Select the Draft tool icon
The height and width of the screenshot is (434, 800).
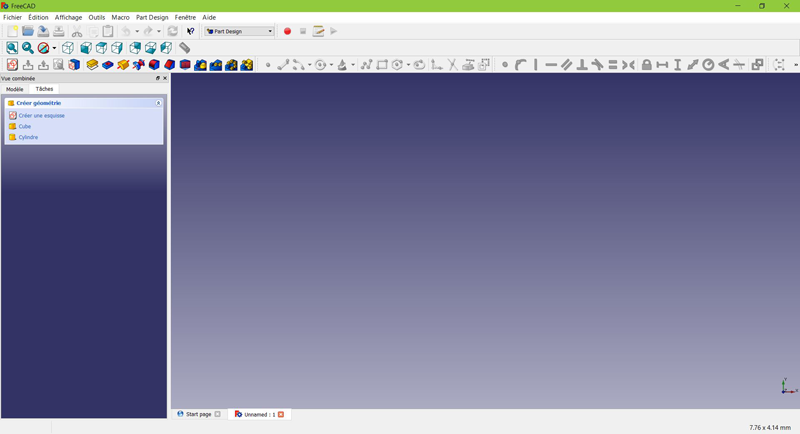[x=185, y=65]
